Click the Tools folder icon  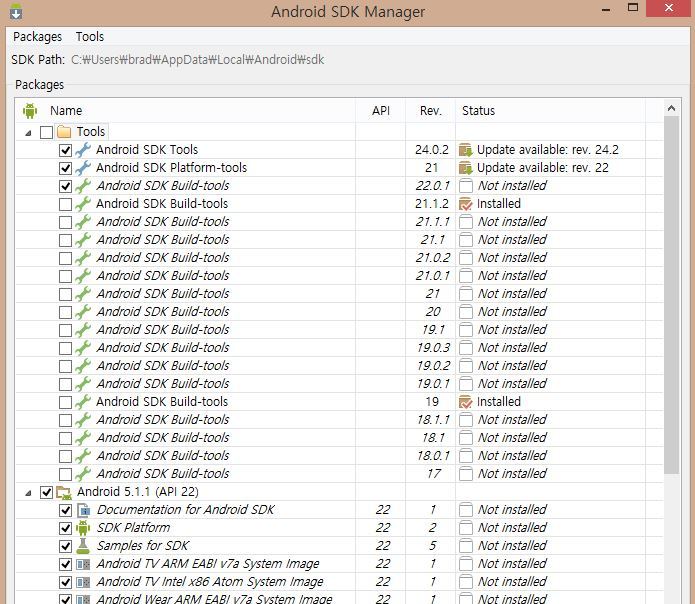point(64,132)
